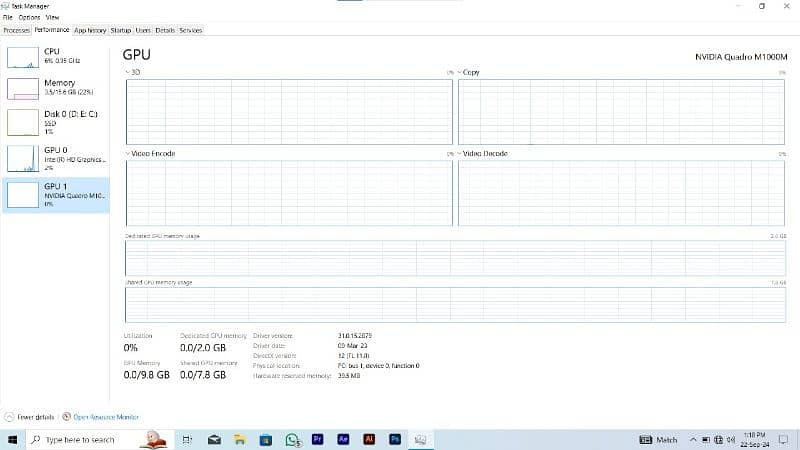800x450 pixels.
Task: Select the CPU performance graph
Action: pos(56,56)
